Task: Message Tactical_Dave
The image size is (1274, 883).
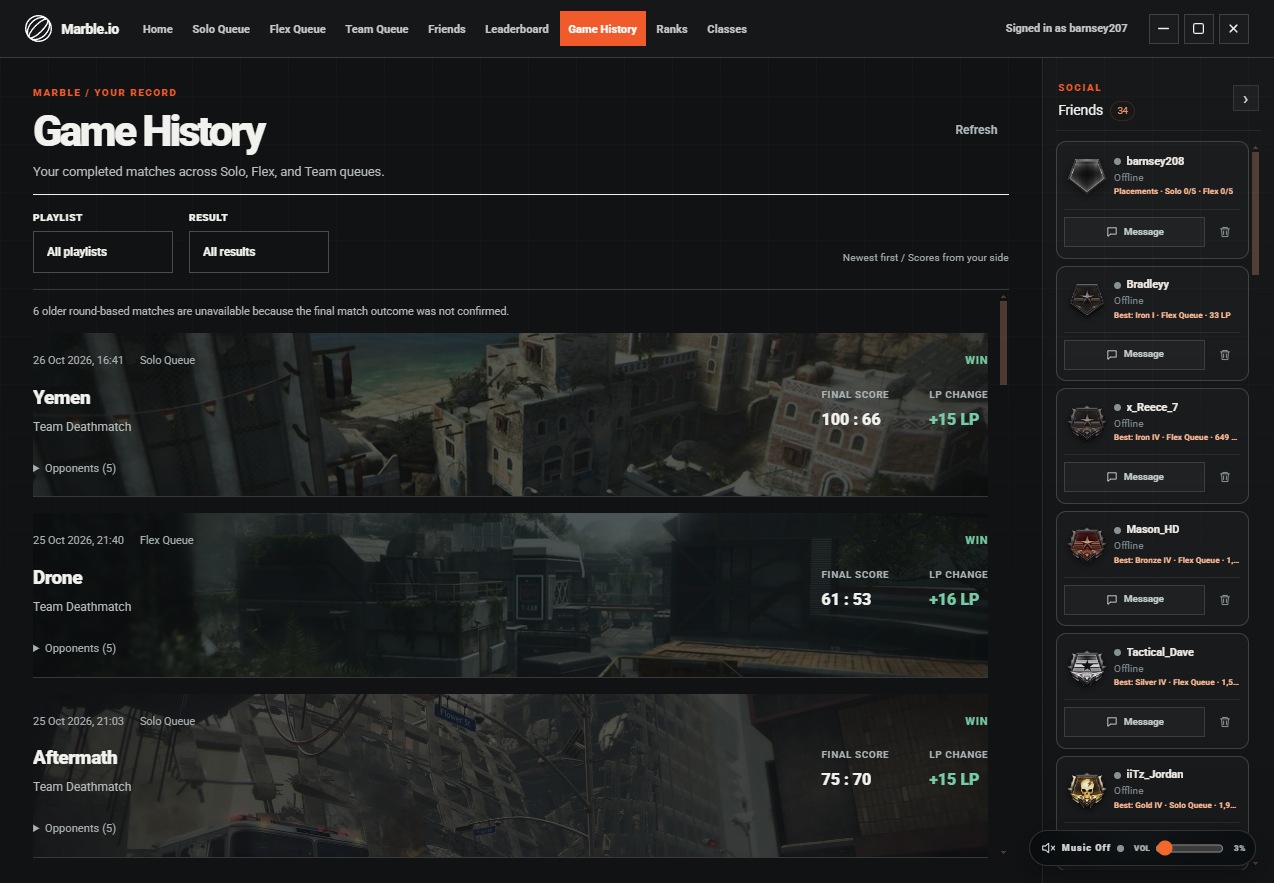Action: (x=1134, y=722)
